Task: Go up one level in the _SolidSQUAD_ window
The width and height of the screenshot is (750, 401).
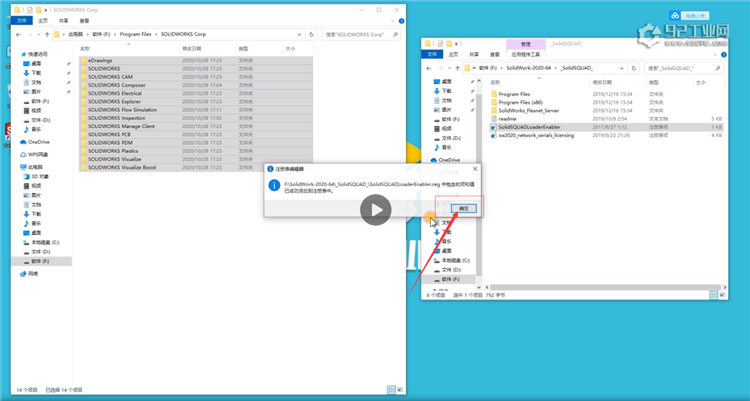Action: coord(457,68)
